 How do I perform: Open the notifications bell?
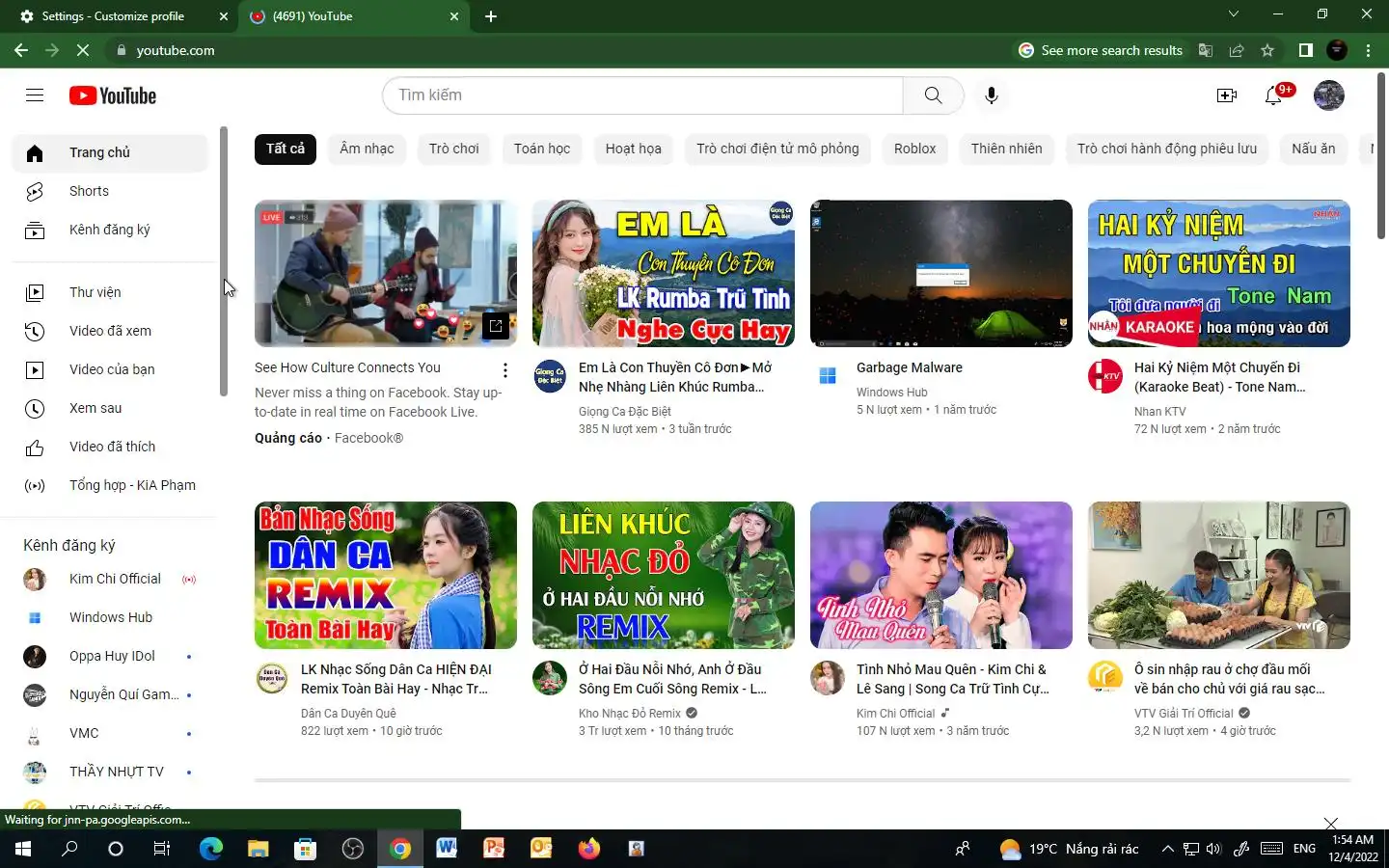pos(1274,95)
